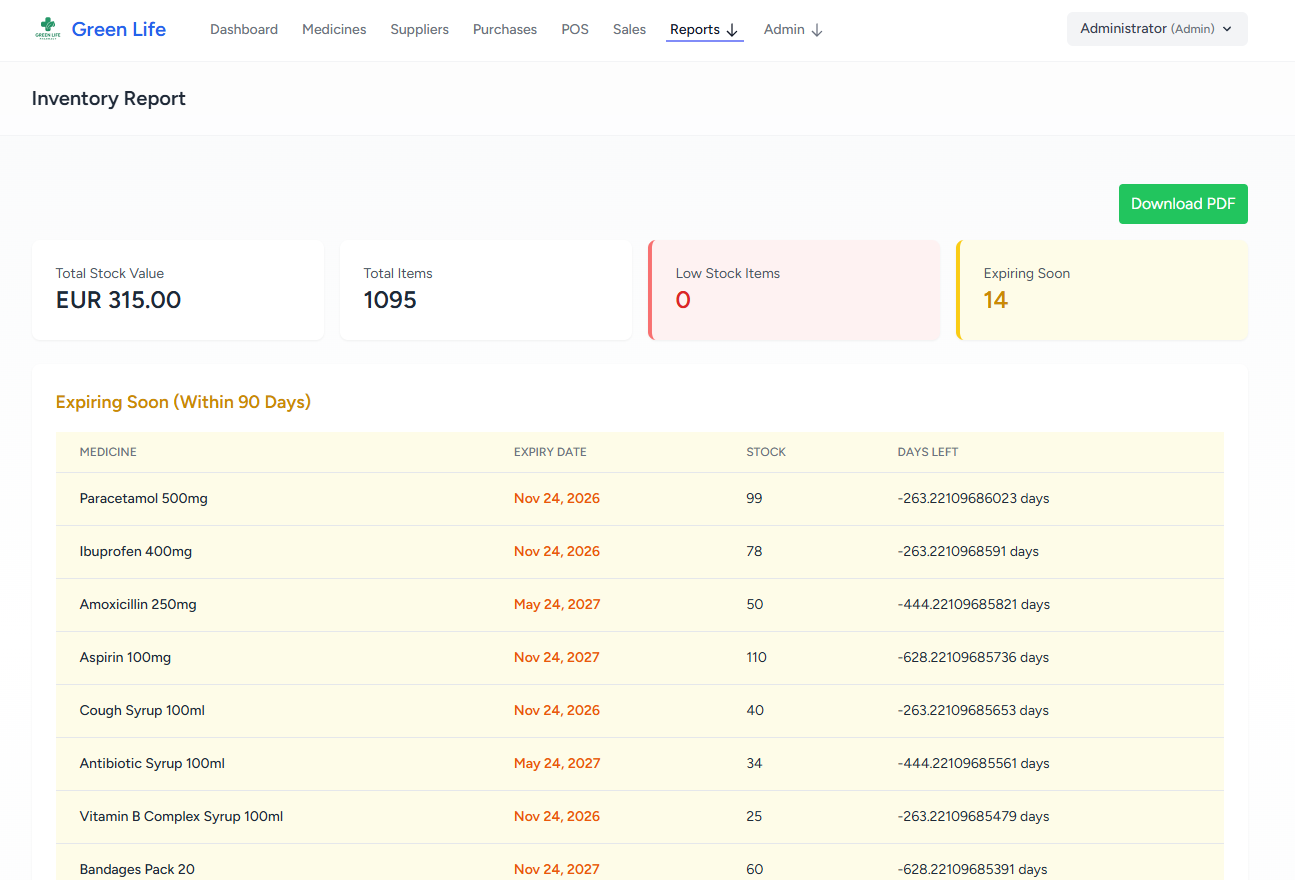This screenshot has height=880, width=1295.
Task: Expand the Reports dropdown menu
Action: click(695, 29)
